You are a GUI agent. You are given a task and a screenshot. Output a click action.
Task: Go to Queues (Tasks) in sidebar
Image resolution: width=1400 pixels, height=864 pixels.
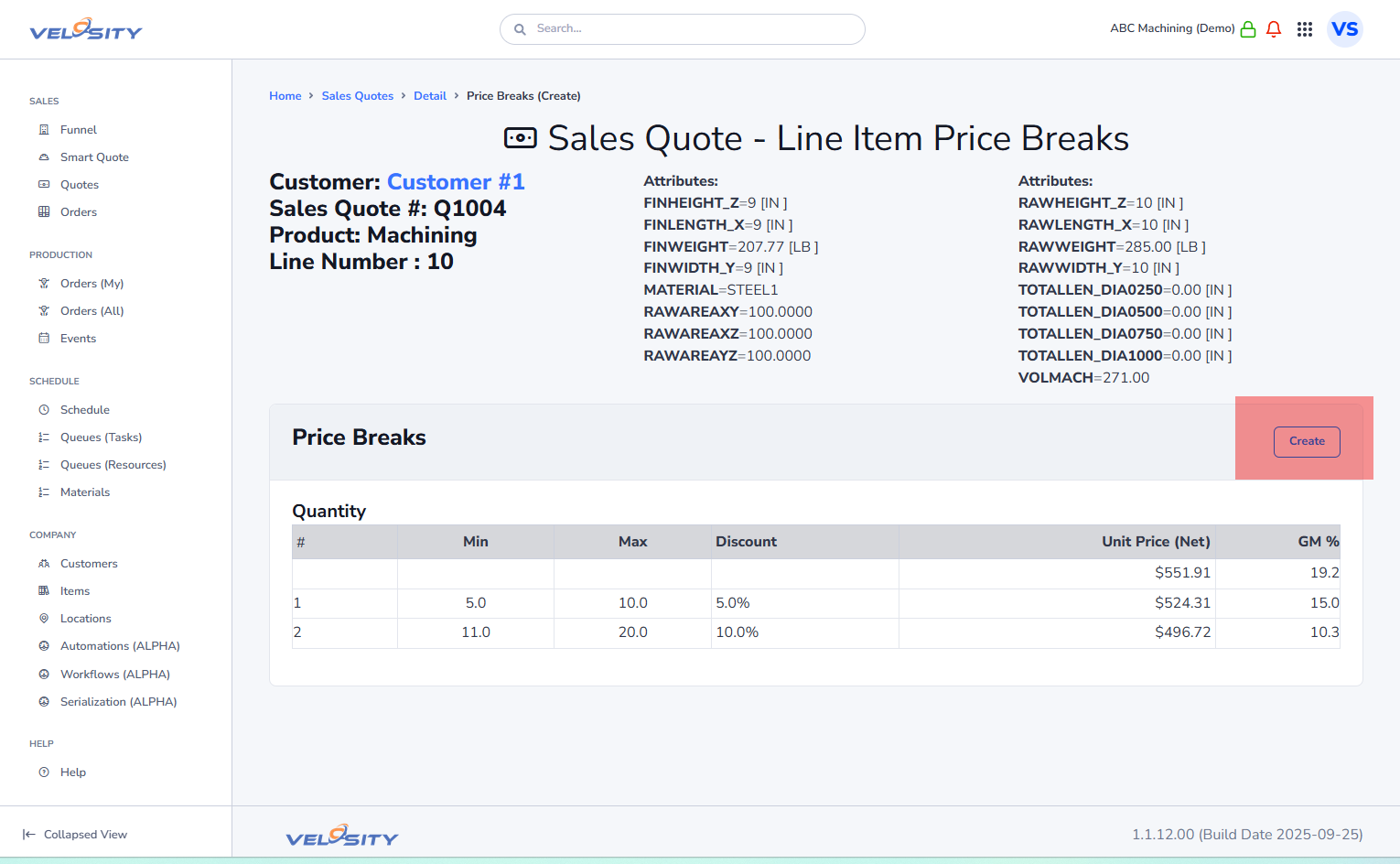101,437
